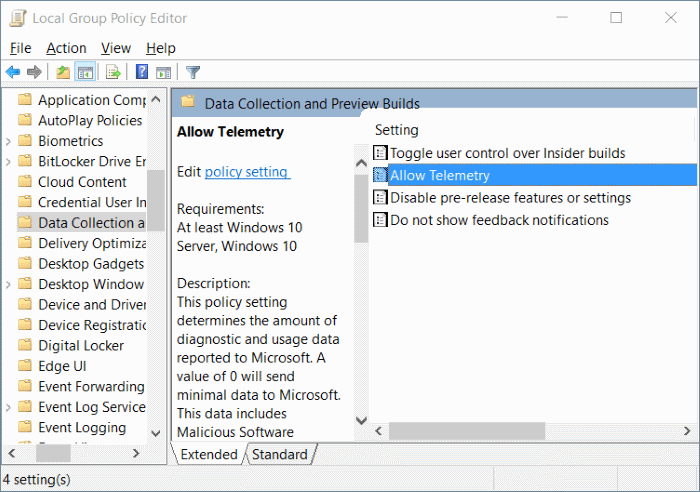Select Application Compatibility folder in tree
Image resolution: width=700 pixels, height=492 pixels.
point(92,100)
